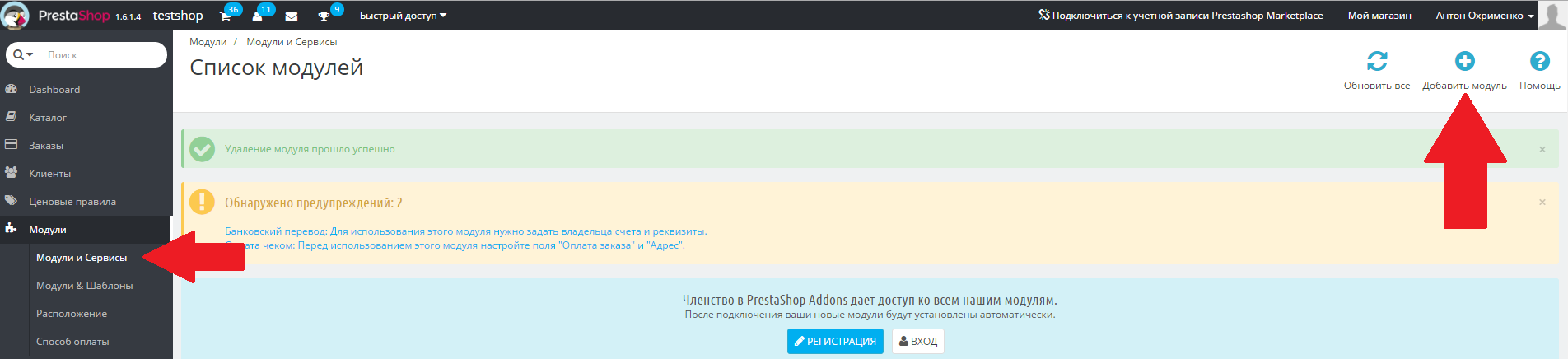Click the Ценовые правила tag icon
This screenshot has height=359, width=1568.
(x=12, y=201)
